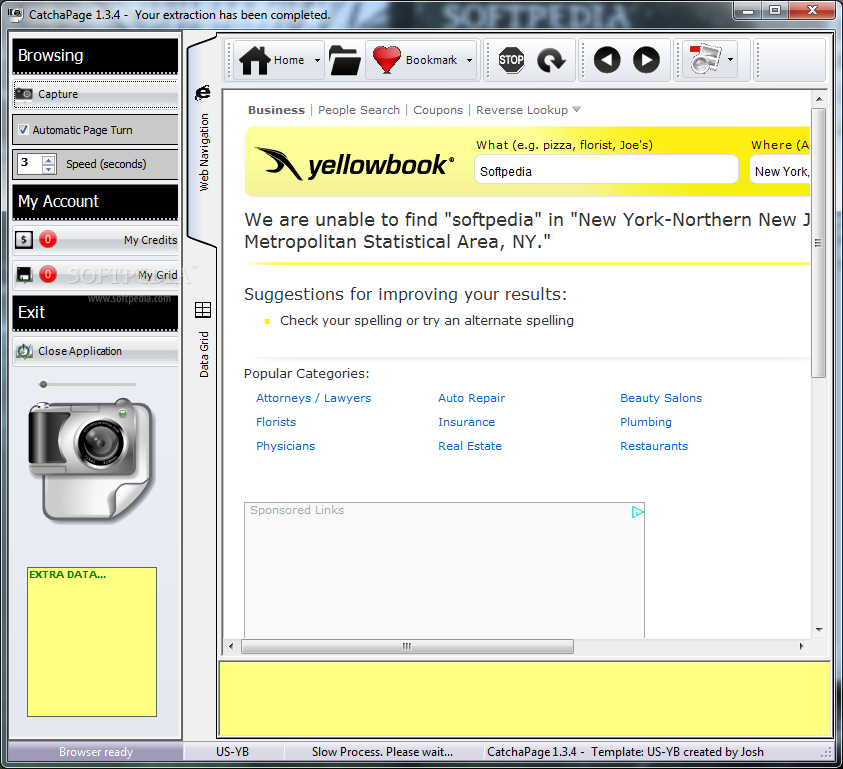
Task: Click the red heart Bookmark icon
Action: point(387,60)
